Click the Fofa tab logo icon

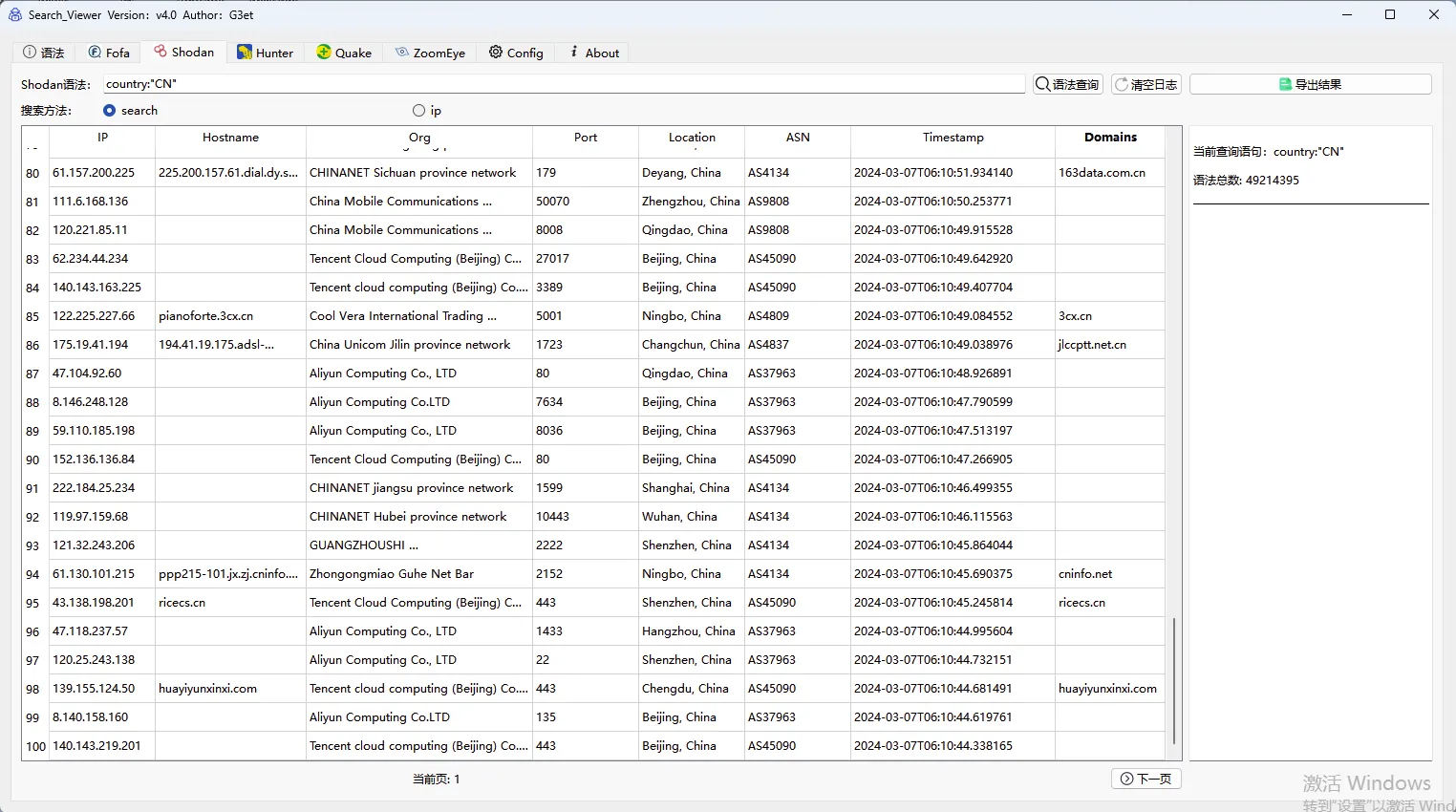click(95, 52)
